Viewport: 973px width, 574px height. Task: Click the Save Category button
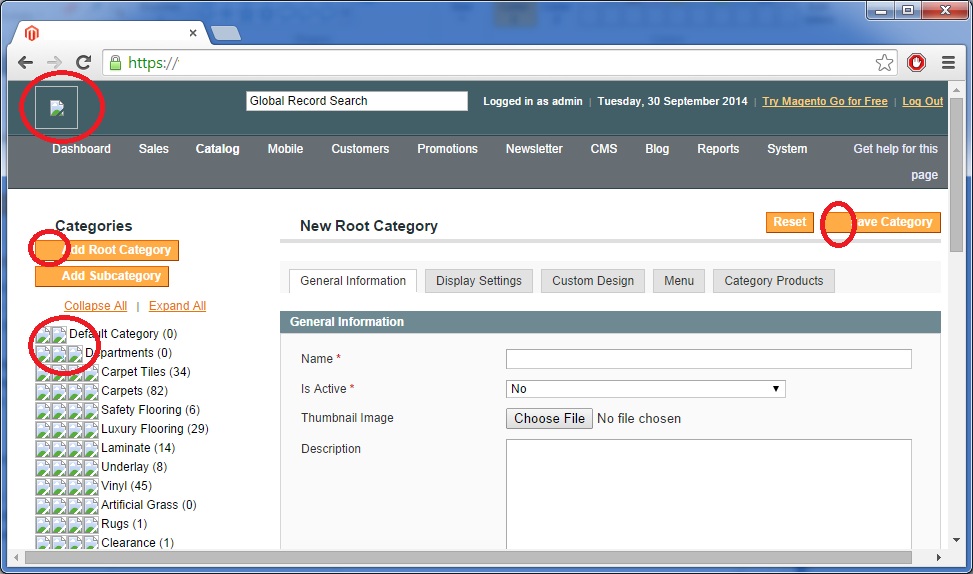click(883, 222)
